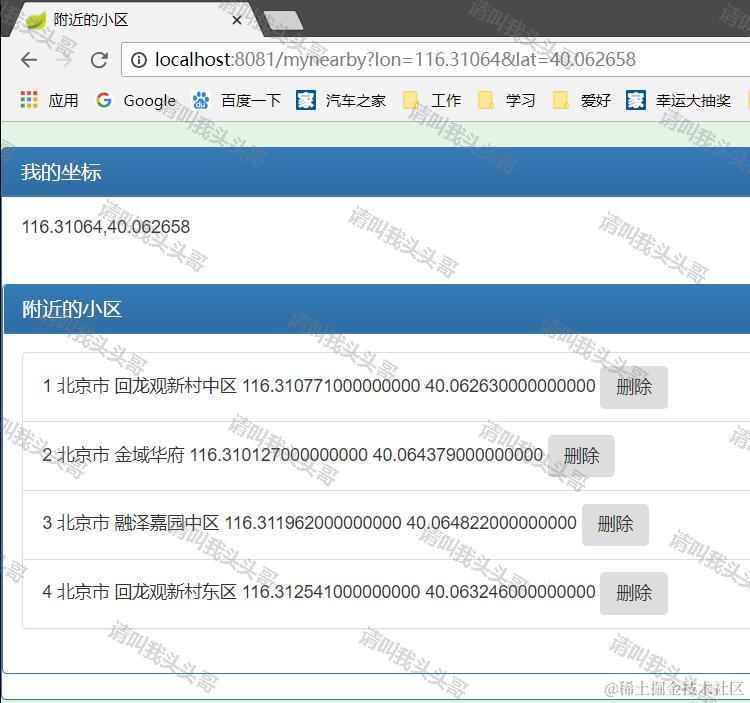Open the 幸运大抽奖 bookmark
The height and width of the screenshot is (703, 750).
pos(678,100)
